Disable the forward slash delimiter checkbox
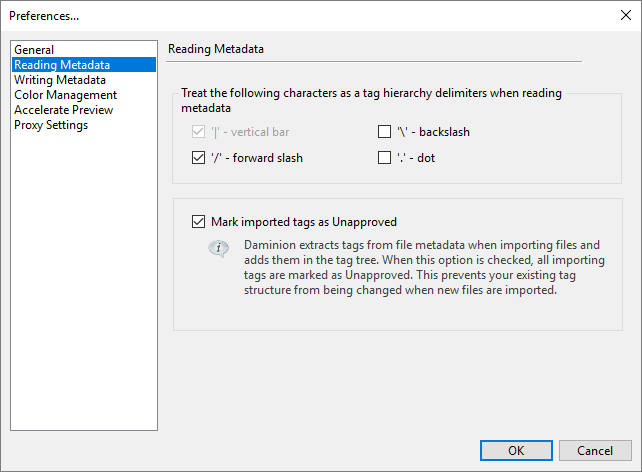This screenshot has width=642, height=472. pos(197,158)
